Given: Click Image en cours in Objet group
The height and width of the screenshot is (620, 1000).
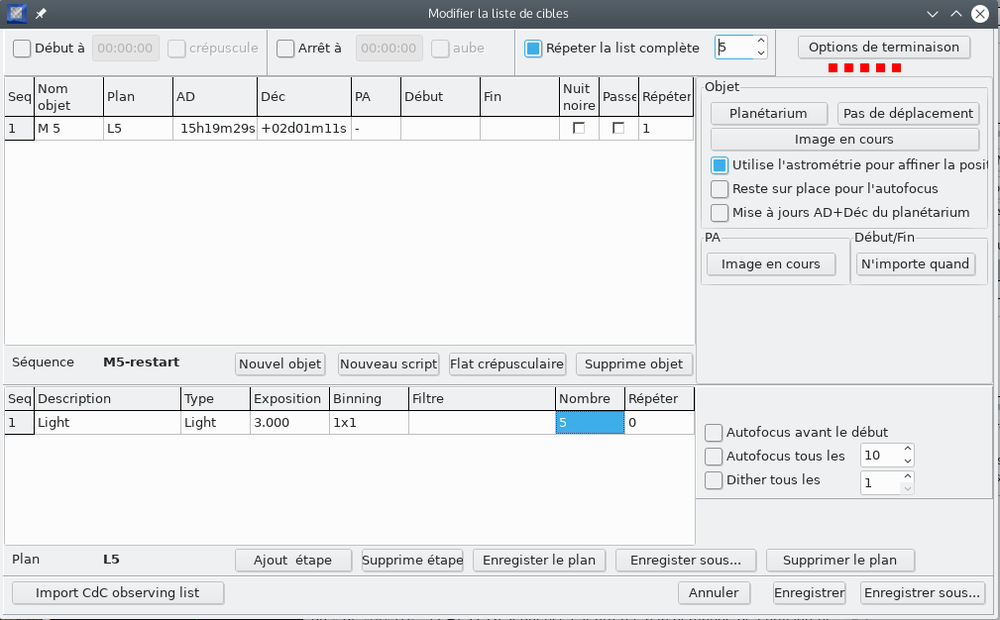Looking at the screenshot, I should (844, 139).
